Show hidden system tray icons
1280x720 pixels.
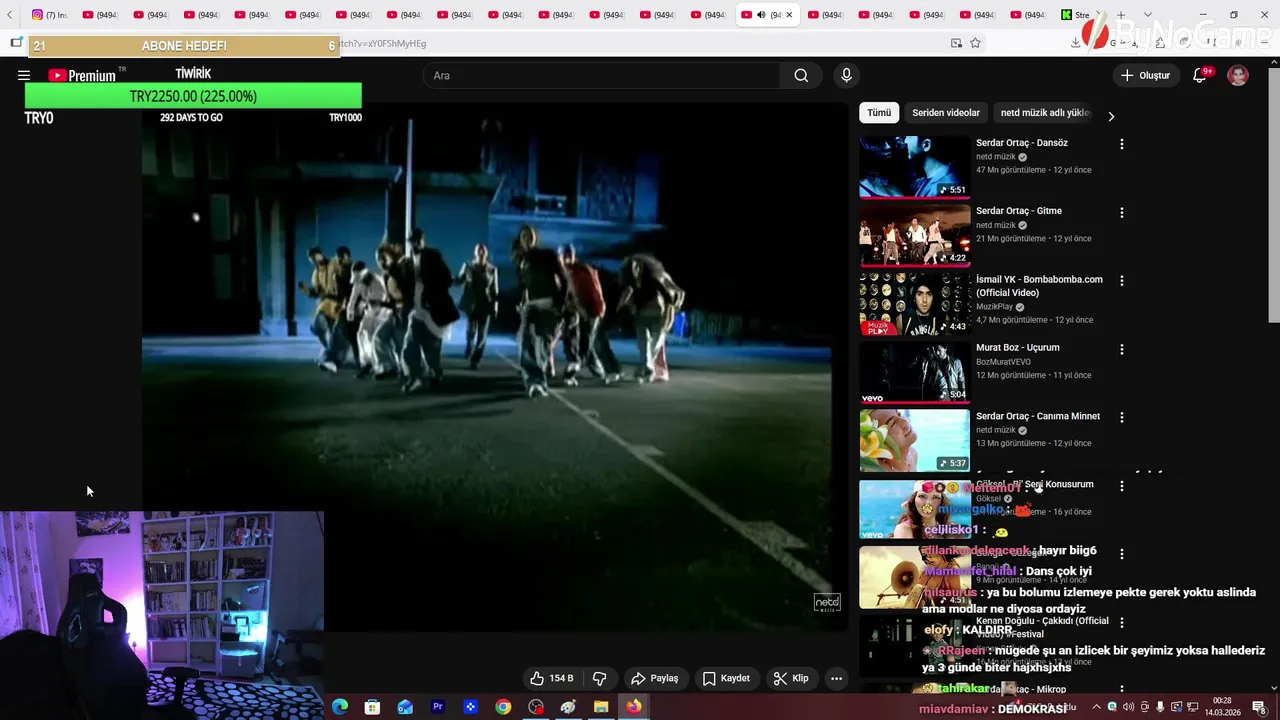[1096, 707]
